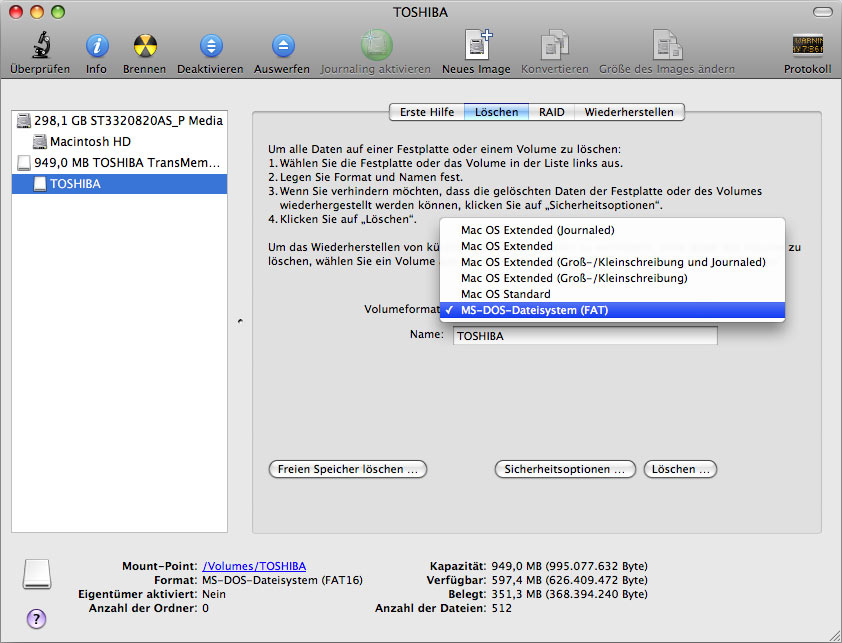
Task: Open the /Volumes/TOSHIBA mount point link
Action: tap(254, 566)
